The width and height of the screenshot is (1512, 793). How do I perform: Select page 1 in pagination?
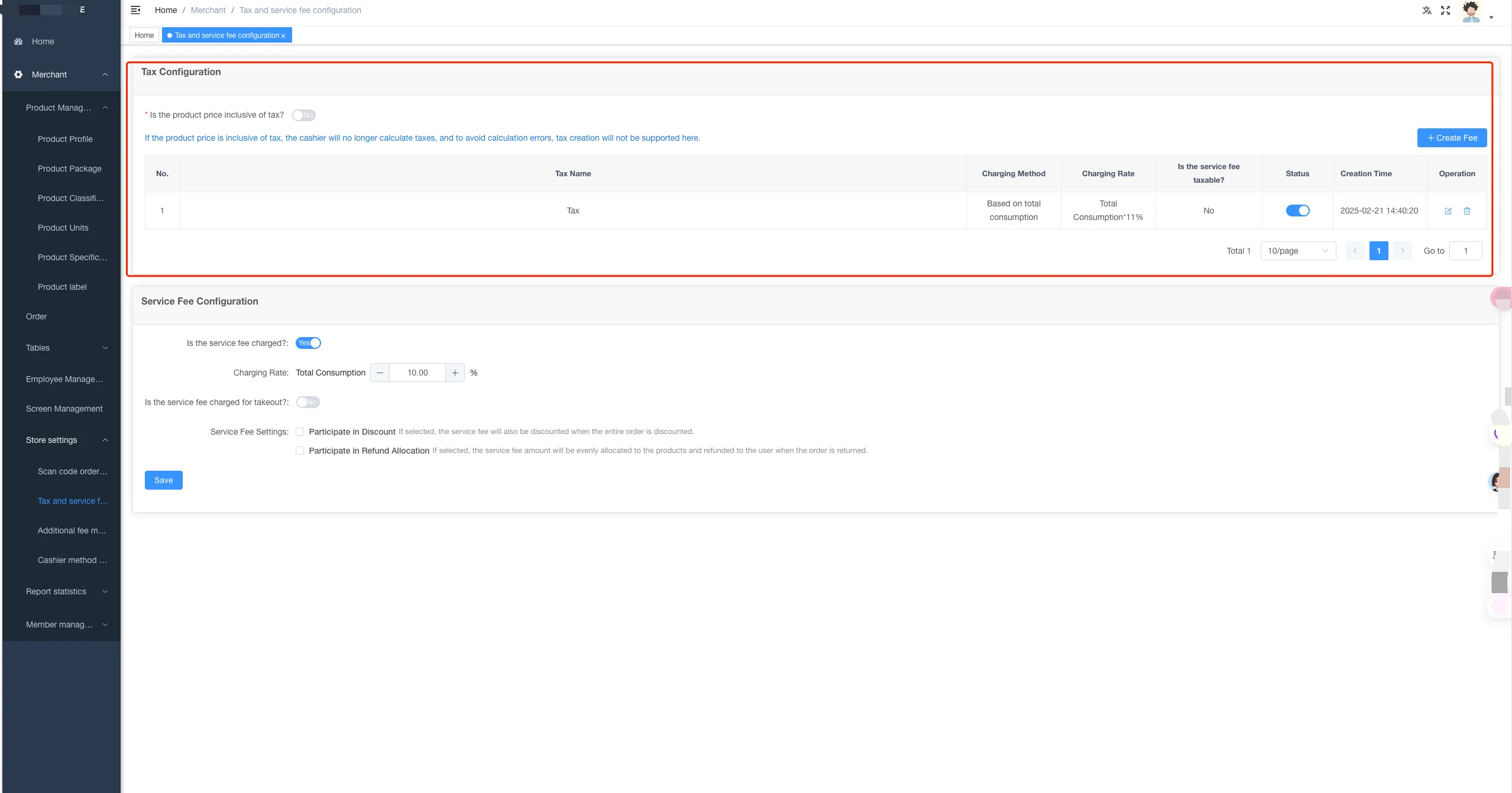[1378, 251]
